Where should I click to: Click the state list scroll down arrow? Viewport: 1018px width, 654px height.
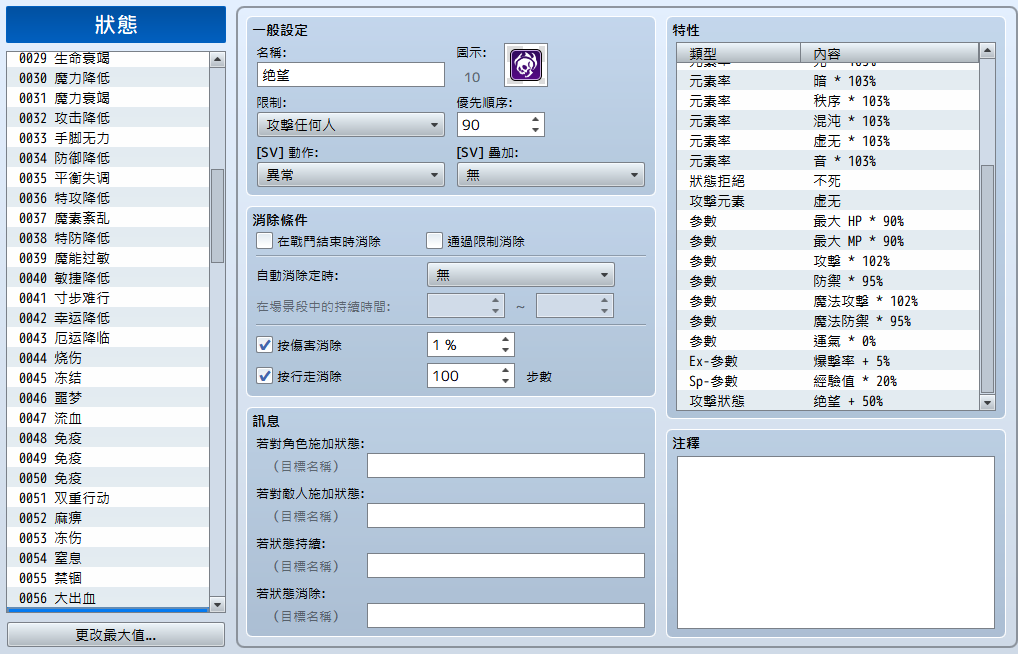pos(217,604)
